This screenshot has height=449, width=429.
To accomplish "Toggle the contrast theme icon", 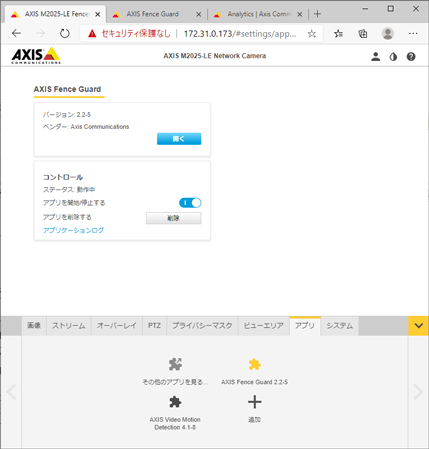I will click(x=393, y=57).
